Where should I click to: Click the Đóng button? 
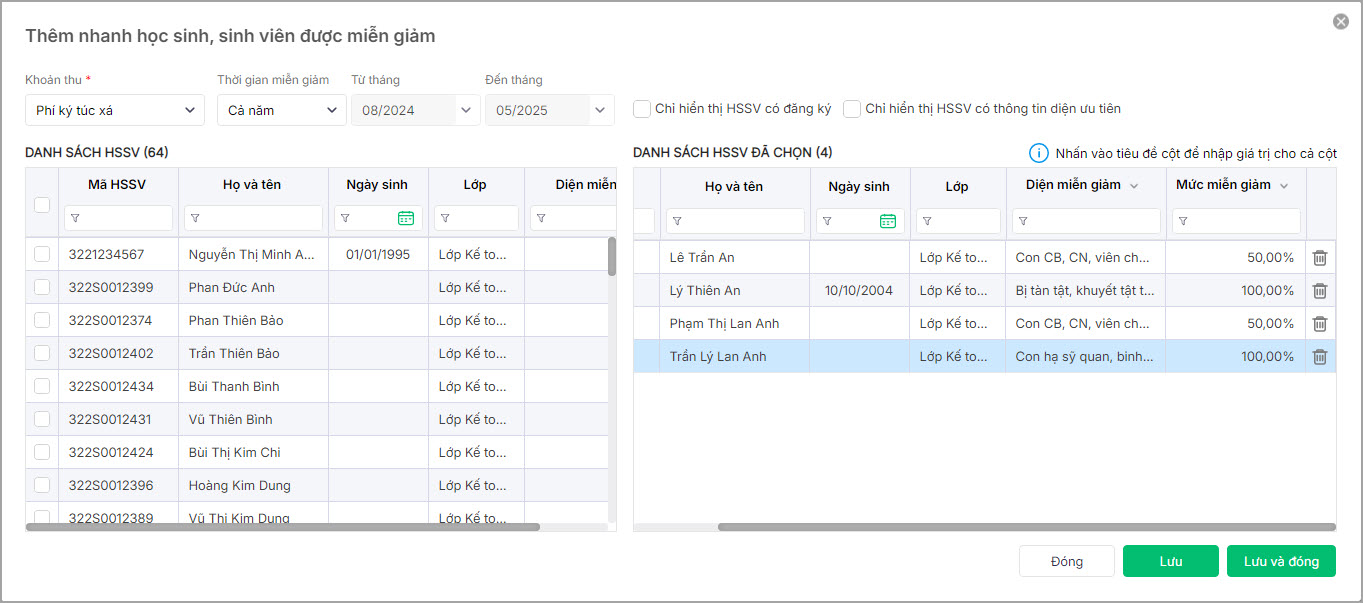[1066, 561]
